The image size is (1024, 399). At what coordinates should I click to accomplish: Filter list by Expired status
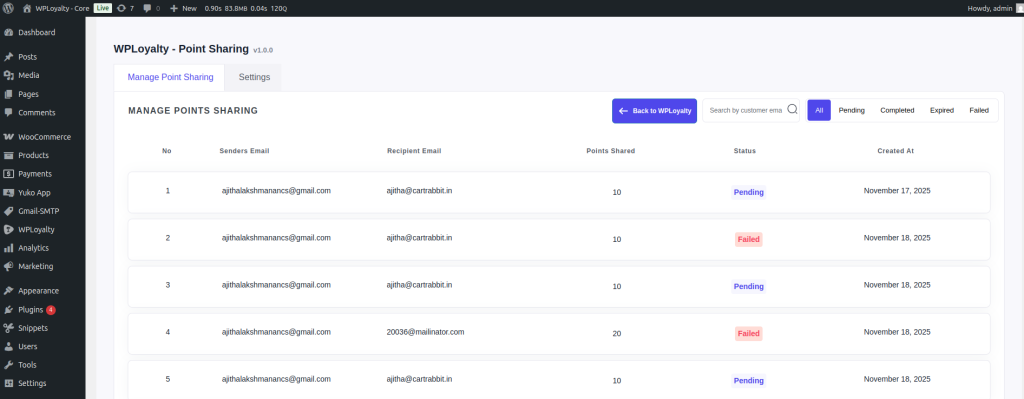point(942,110)
